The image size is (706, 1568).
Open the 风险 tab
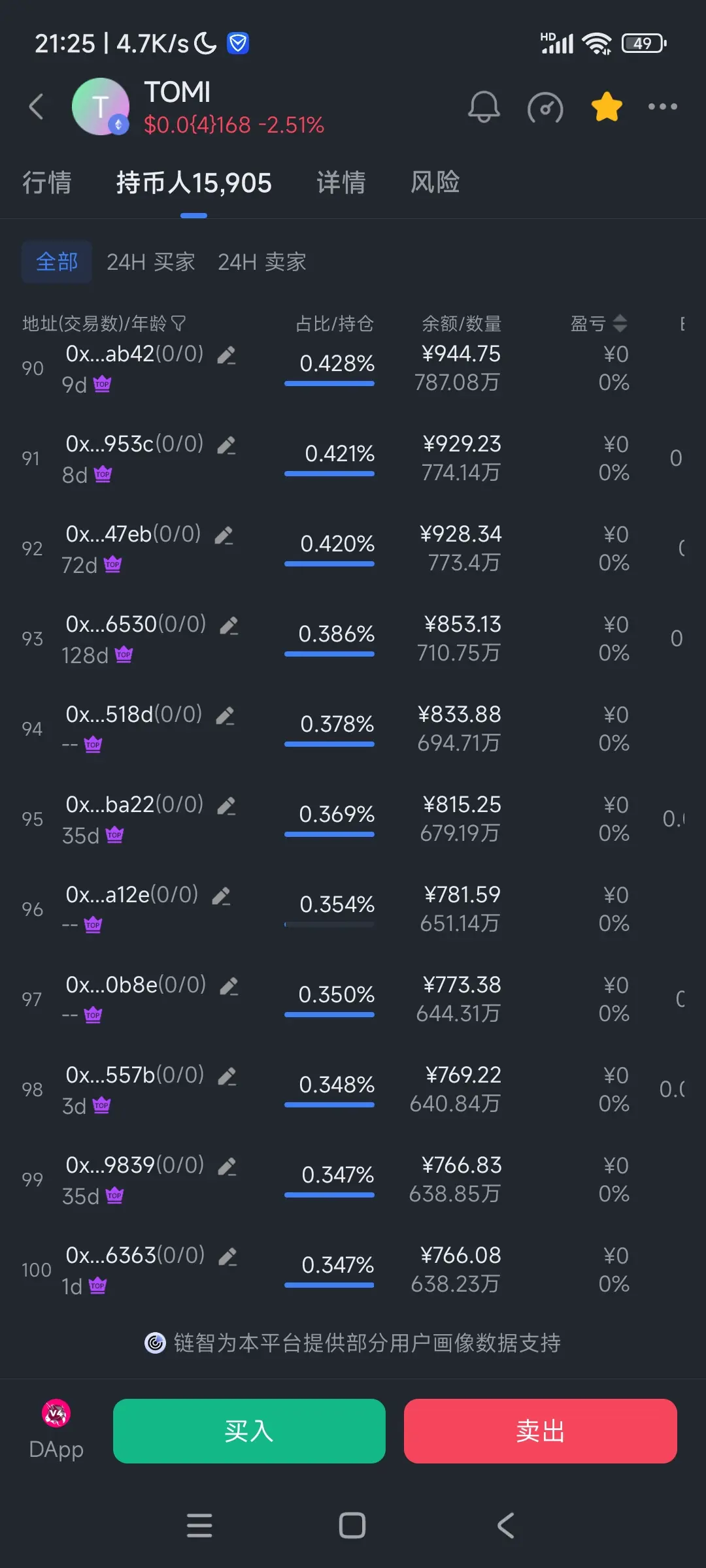pos(435,182)
